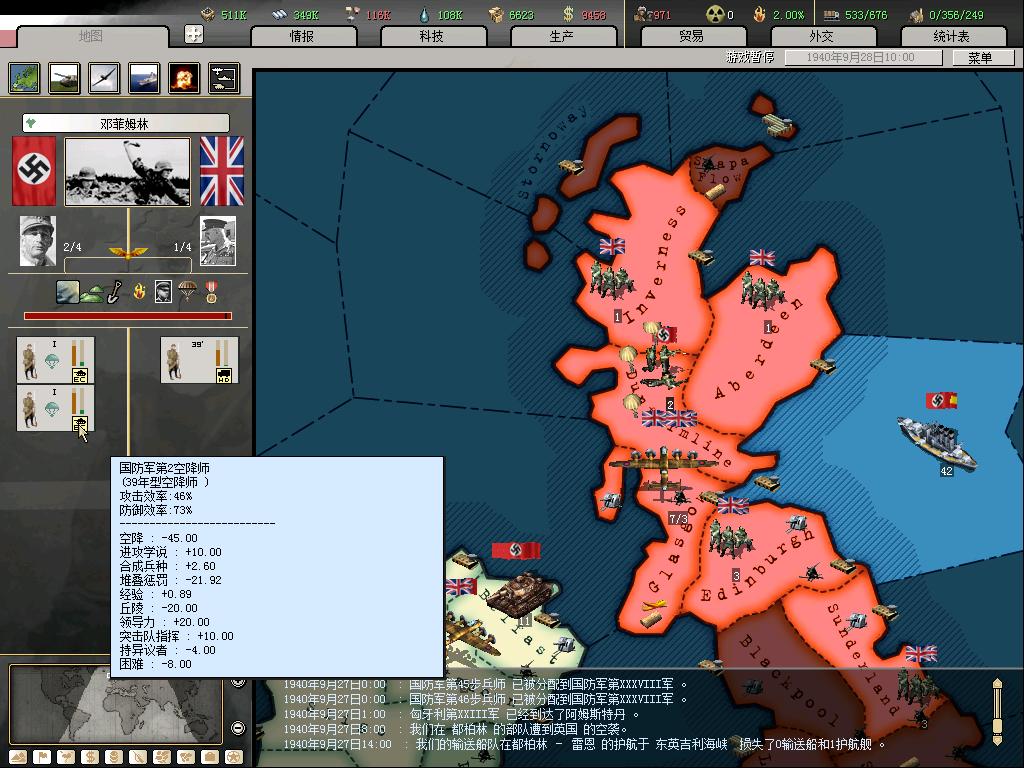Click the red battle progress bar

point(127,316)
